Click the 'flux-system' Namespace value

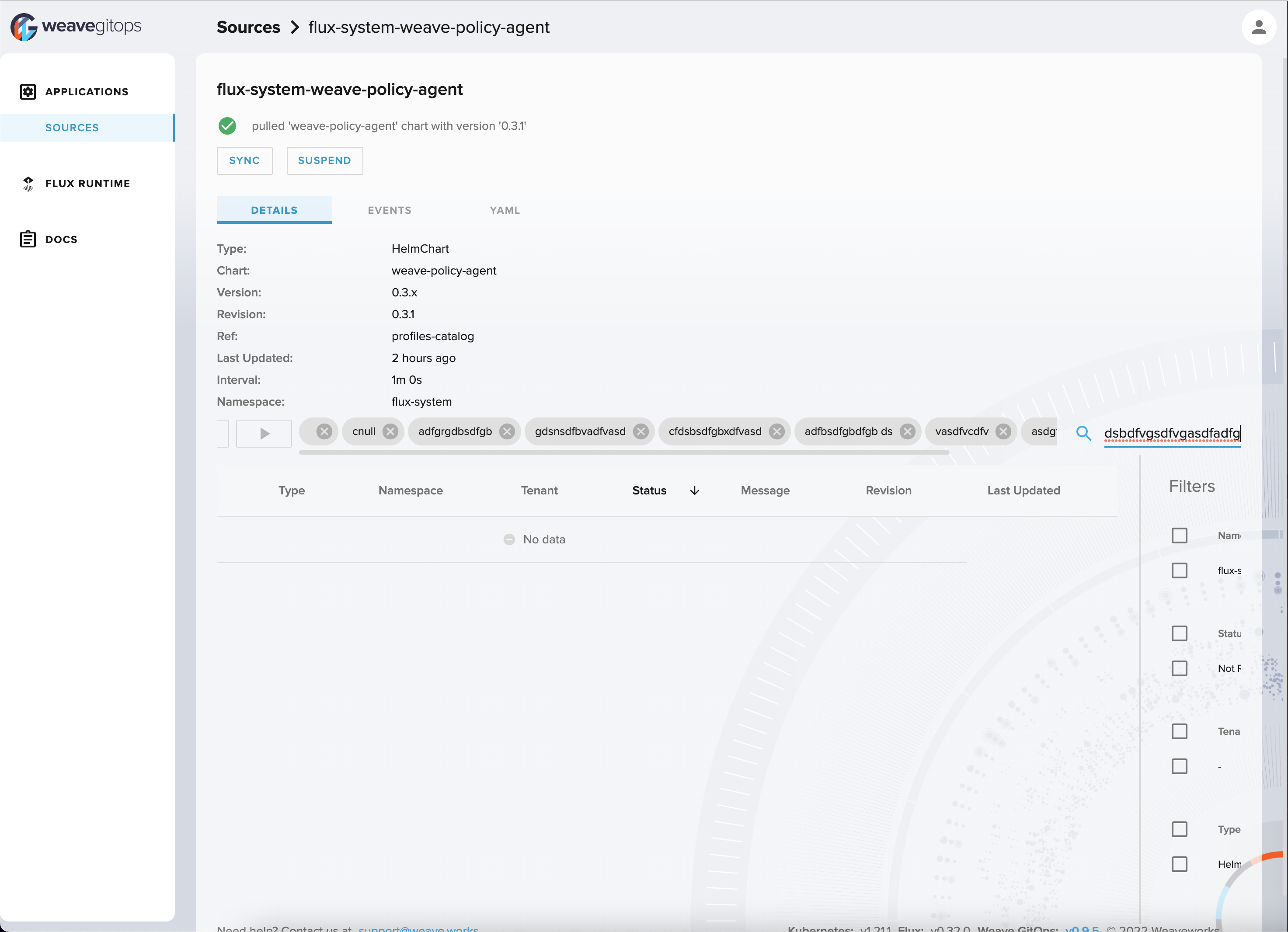(x=422, y=402)
